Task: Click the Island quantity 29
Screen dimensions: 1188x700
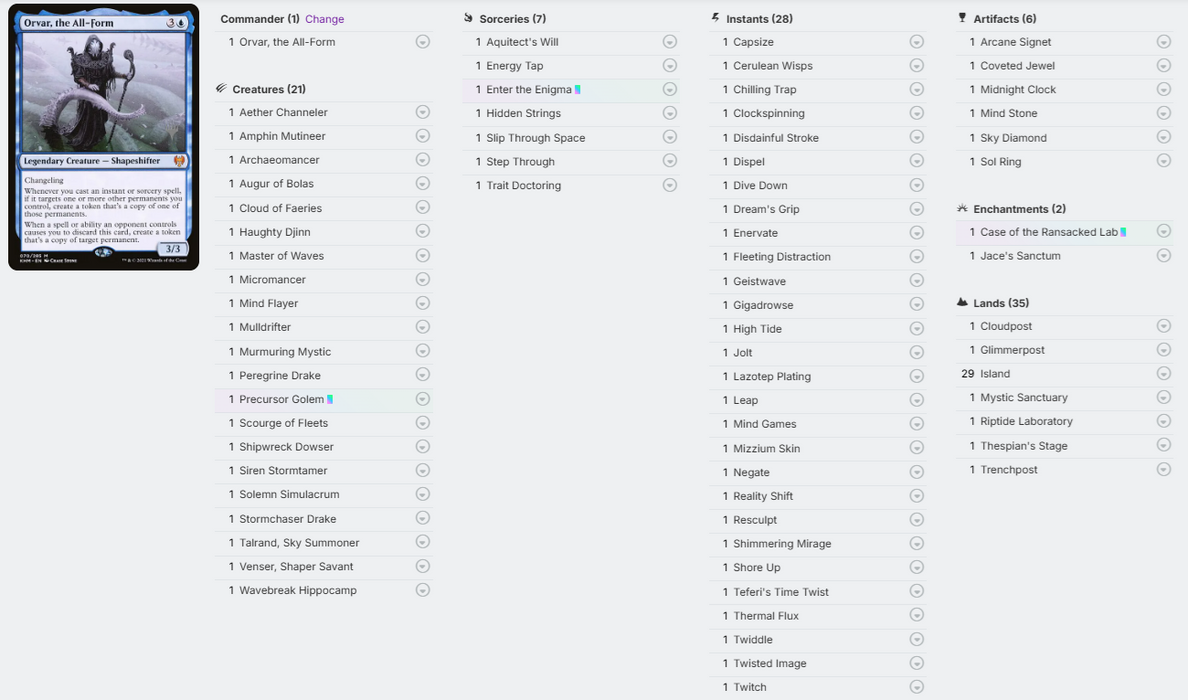Action: tap(968, 374)
